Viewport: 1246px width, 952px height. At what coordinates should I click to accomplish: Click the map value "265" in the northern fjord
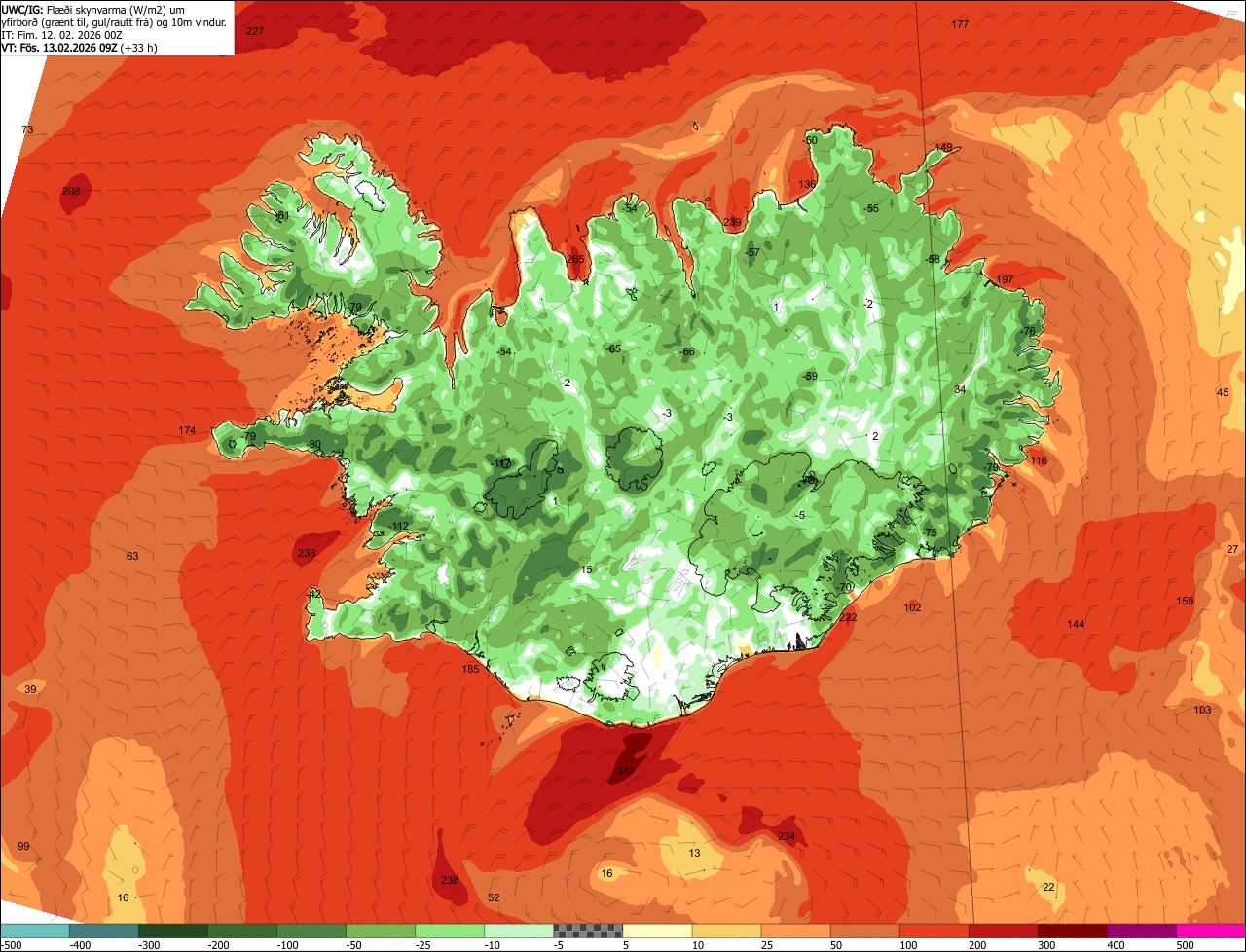pos(575,259)
